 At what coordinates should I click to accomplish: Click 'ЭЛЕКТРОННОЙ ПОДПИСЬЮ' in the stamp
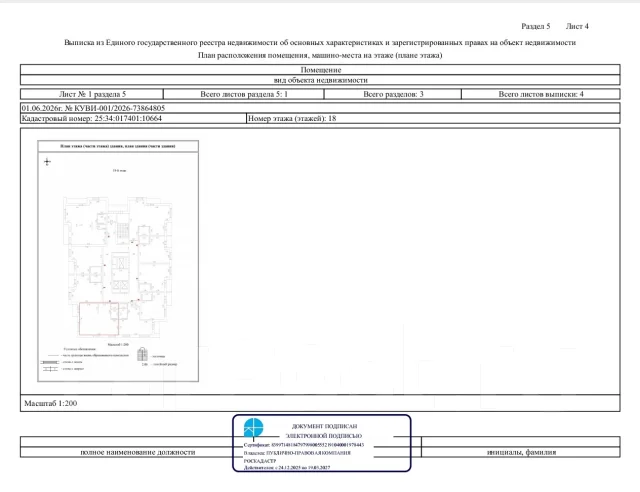click(x=324, y=436)
